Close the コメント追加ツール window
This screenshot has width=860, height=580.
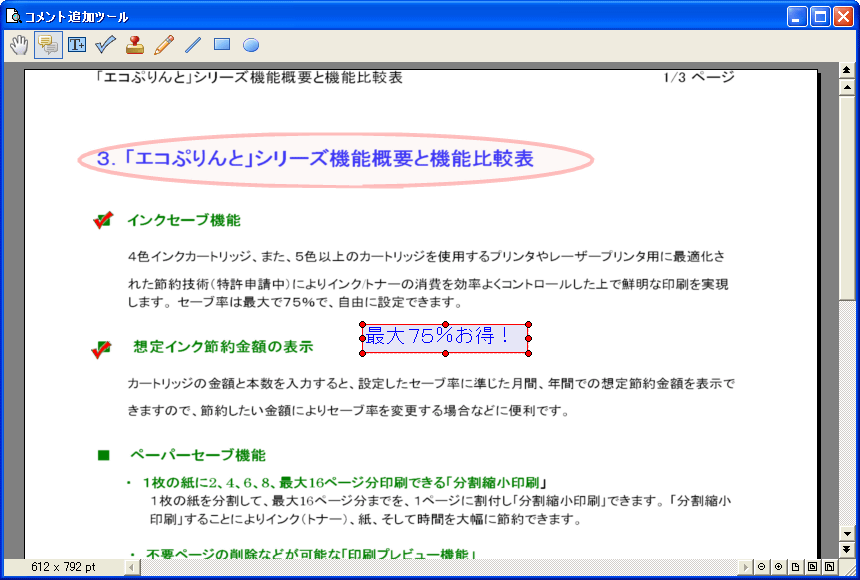click(x=844, y=16)
